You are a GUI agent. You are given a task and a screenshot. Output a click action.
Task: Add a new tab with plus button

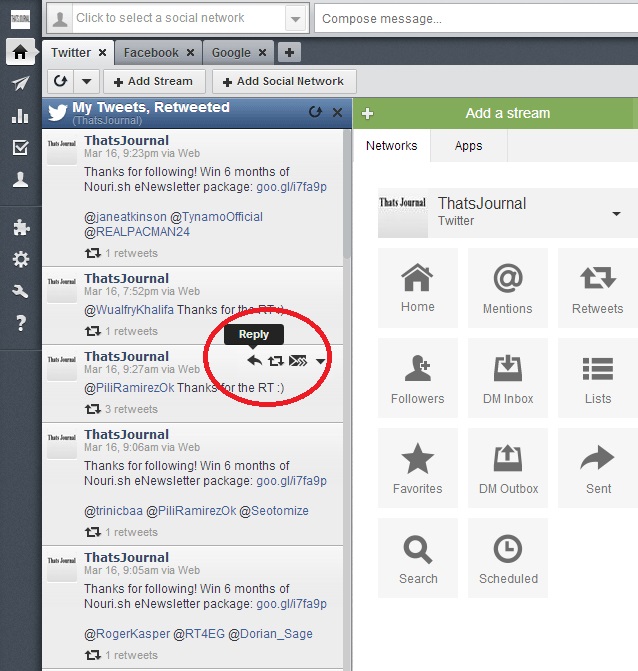pyautogui.click(x=289, y=53)
